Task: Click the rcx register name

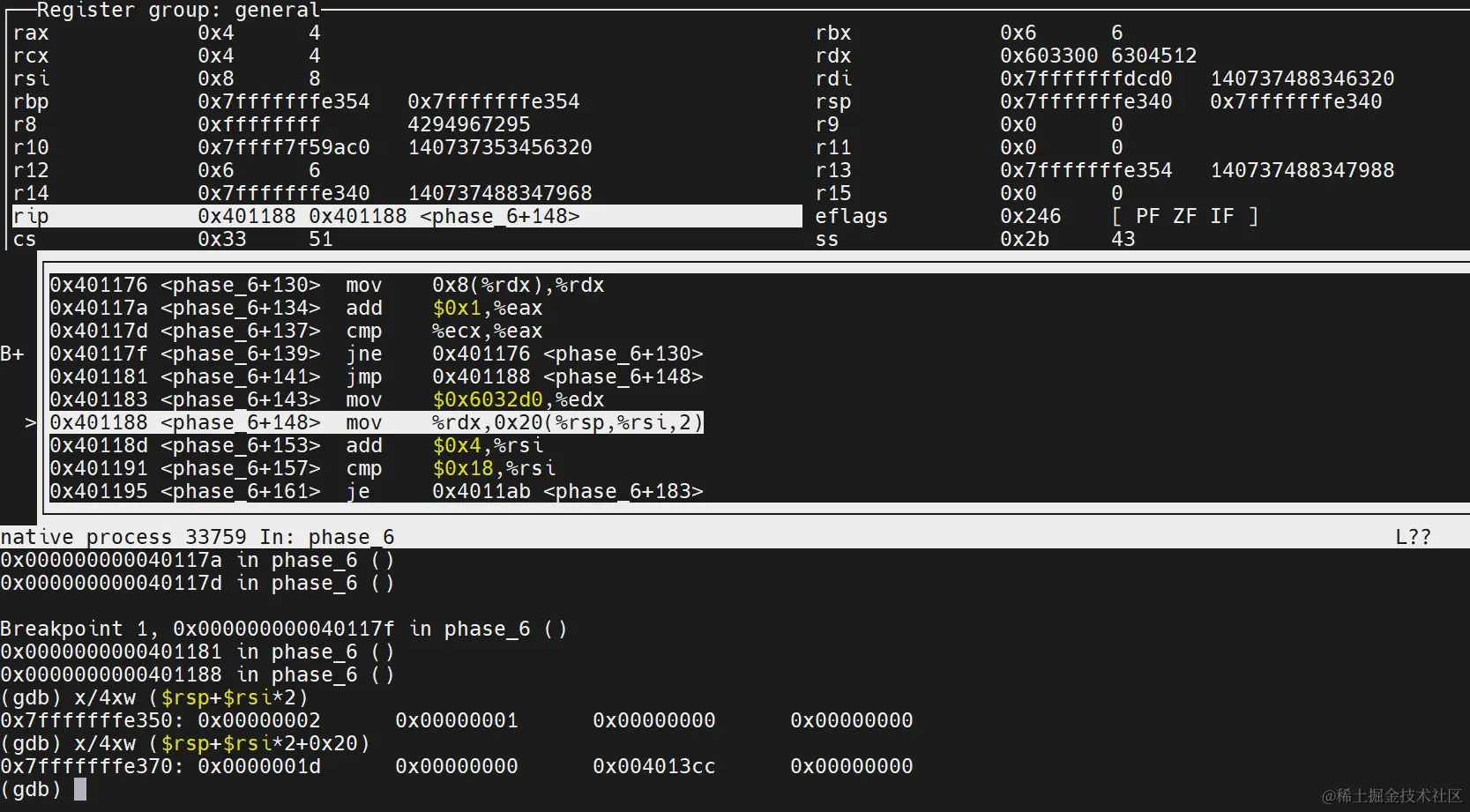Action: click(x=31, y=56)
